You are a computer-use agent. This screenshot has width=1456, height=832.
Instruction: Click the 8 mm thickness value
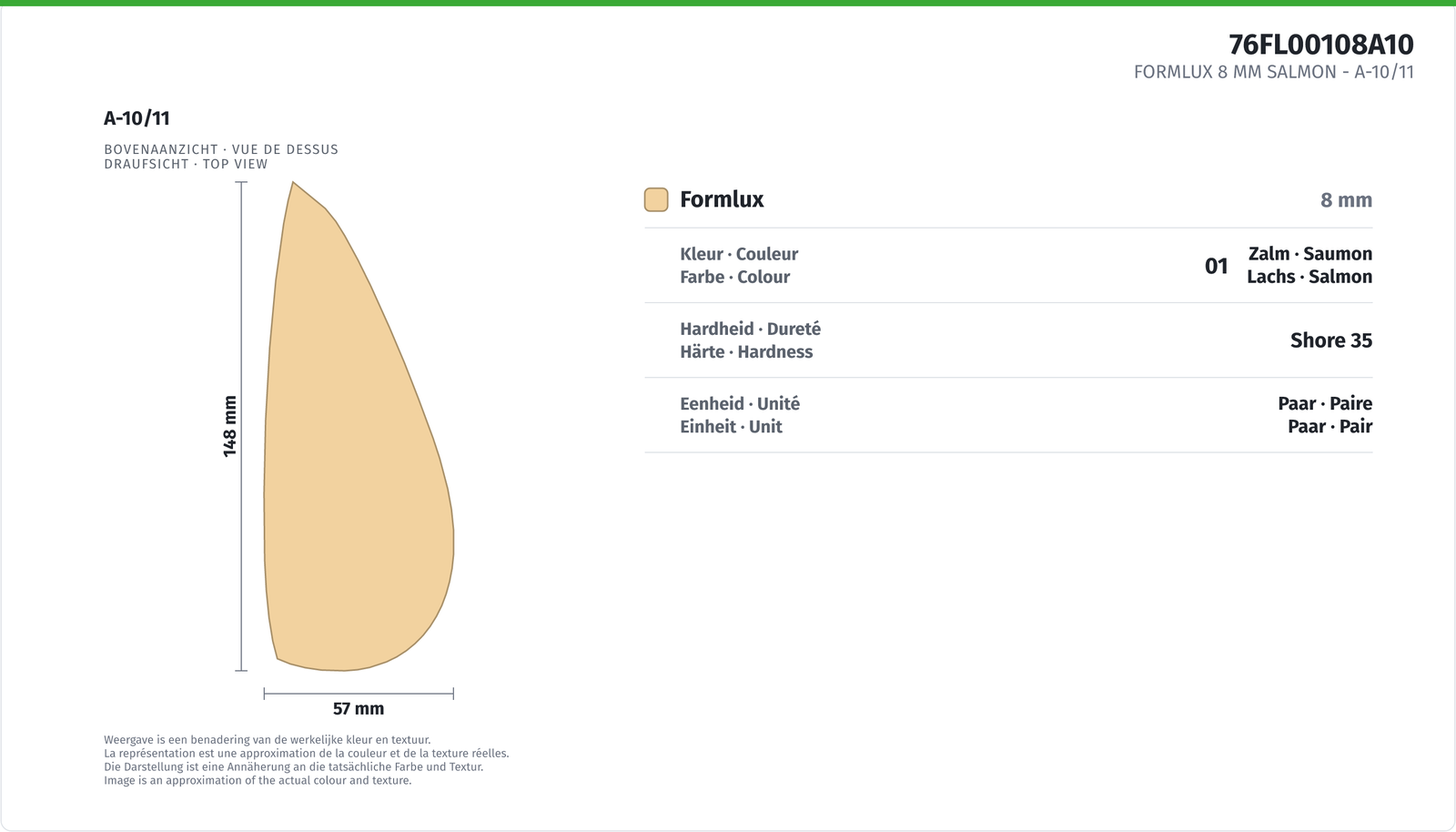[x=1346, y=200]
